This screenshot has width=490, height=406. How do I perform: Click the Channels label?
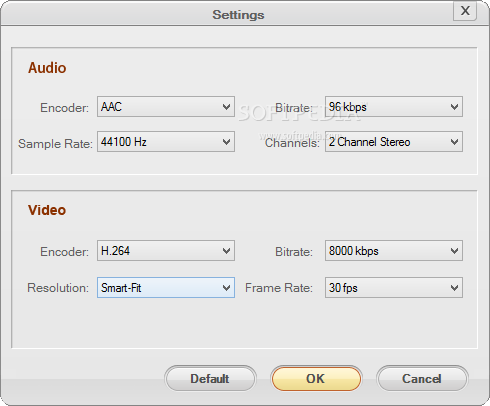(x=292, y=143)
